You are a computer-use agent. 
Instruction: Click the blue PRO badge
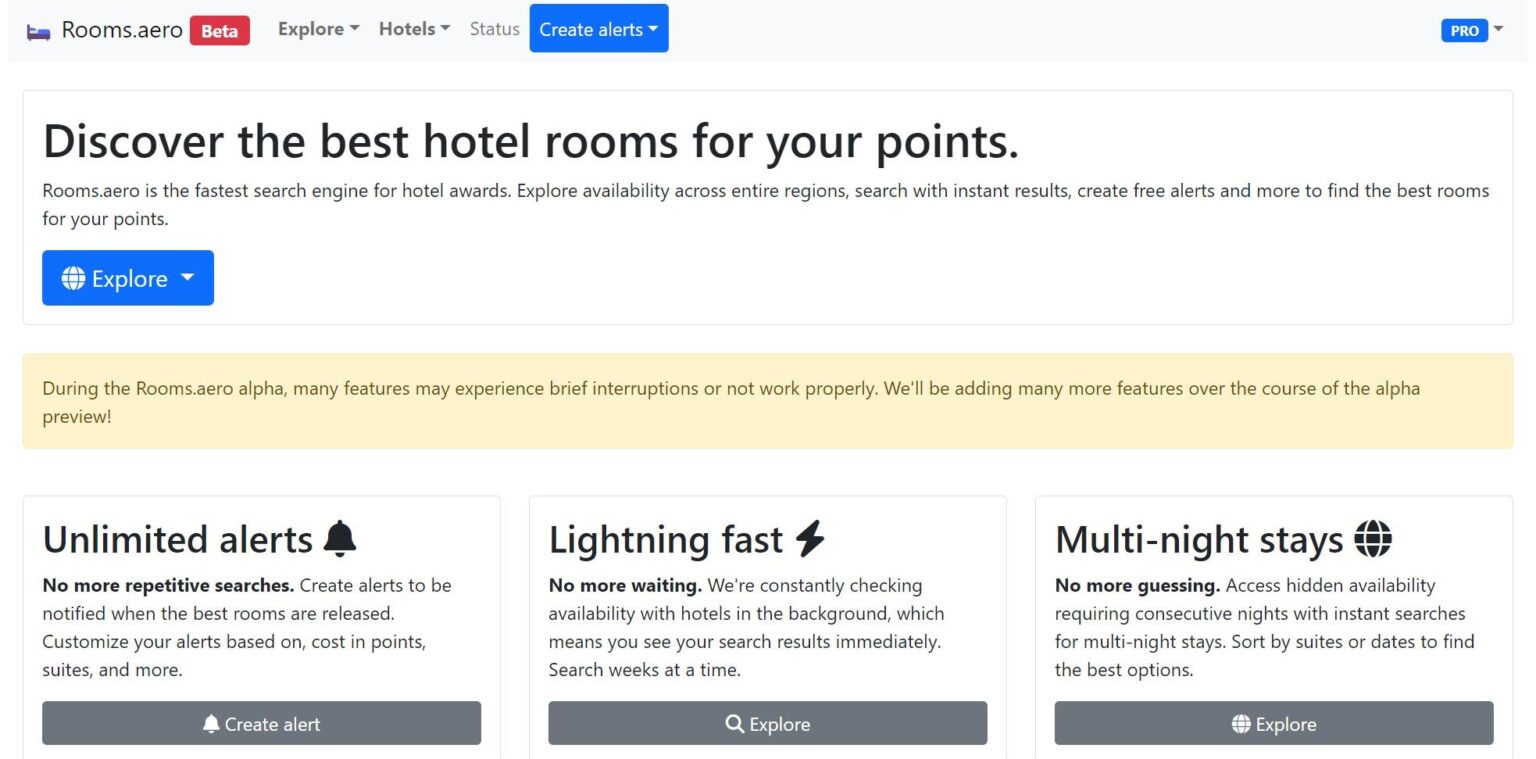1464,30
